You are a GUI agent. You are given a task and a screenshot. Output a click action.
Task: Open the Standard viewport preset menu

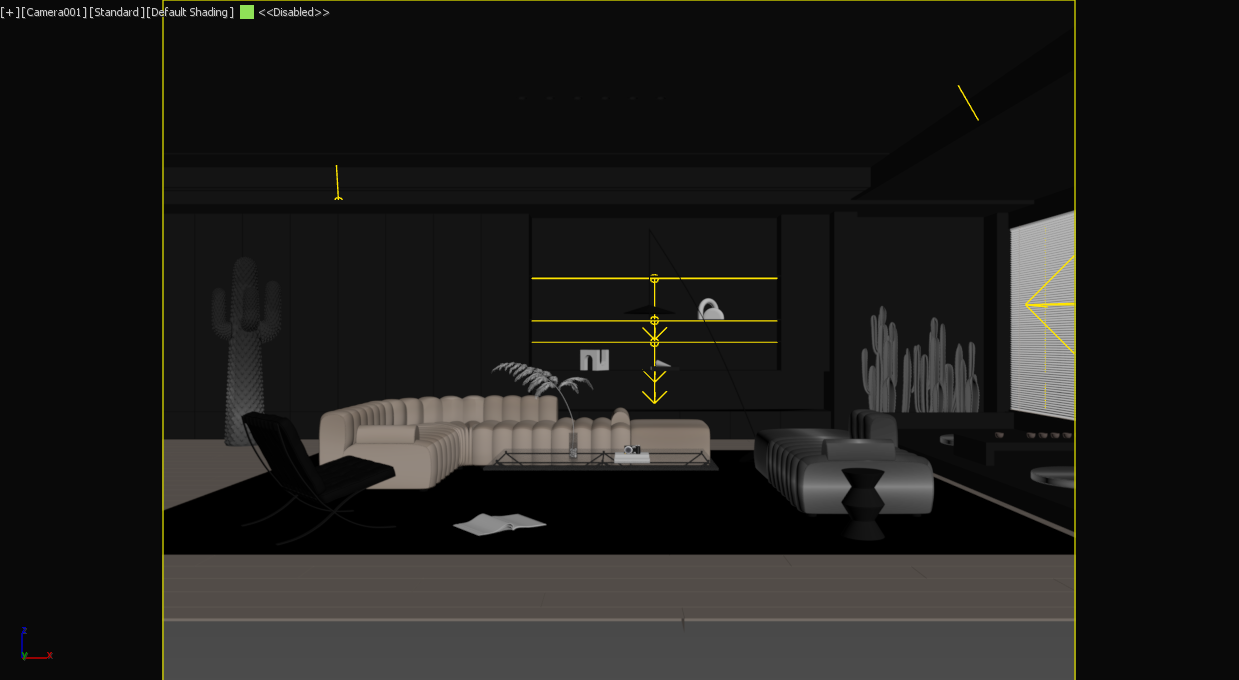click(x=116, y=13)
